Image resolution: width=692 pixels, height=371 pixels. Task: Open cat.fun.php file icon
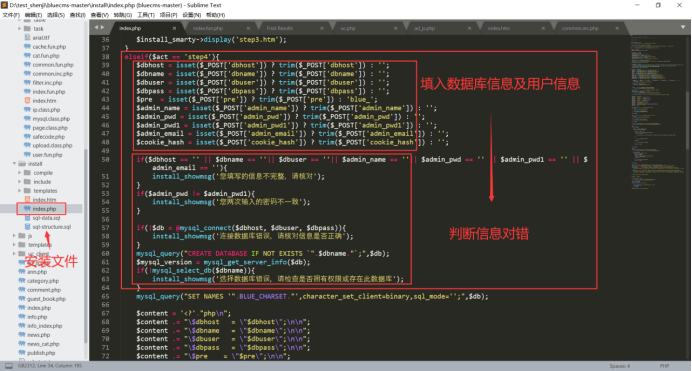click(27, 56)
